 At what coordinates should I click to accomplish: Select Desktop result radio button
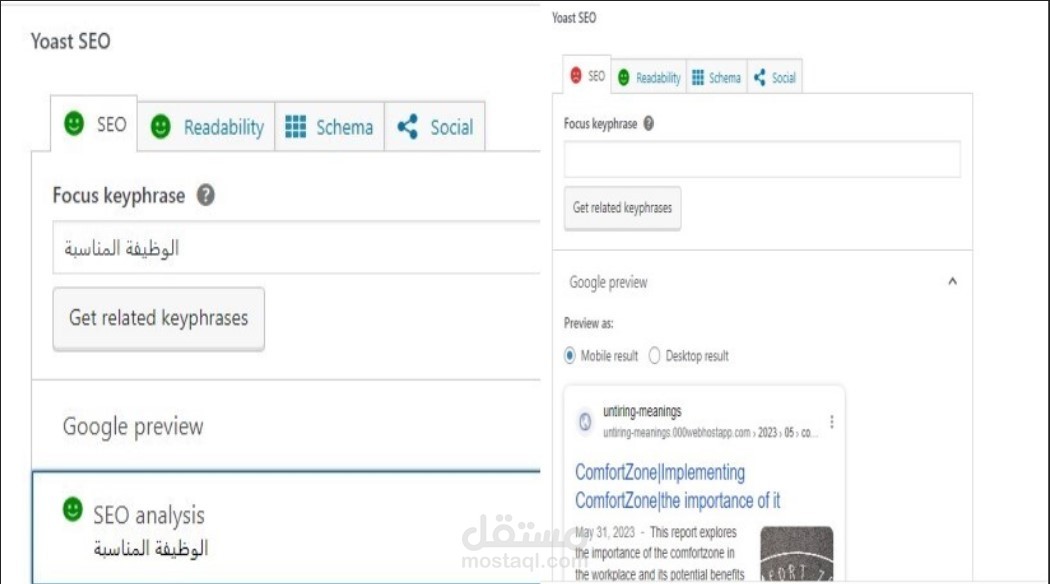[654, 356]
